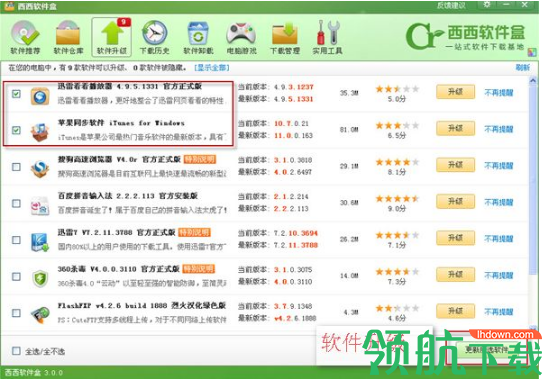Open the 下载历史 clock icon
The image size is (542, 382).
(155, 37)
